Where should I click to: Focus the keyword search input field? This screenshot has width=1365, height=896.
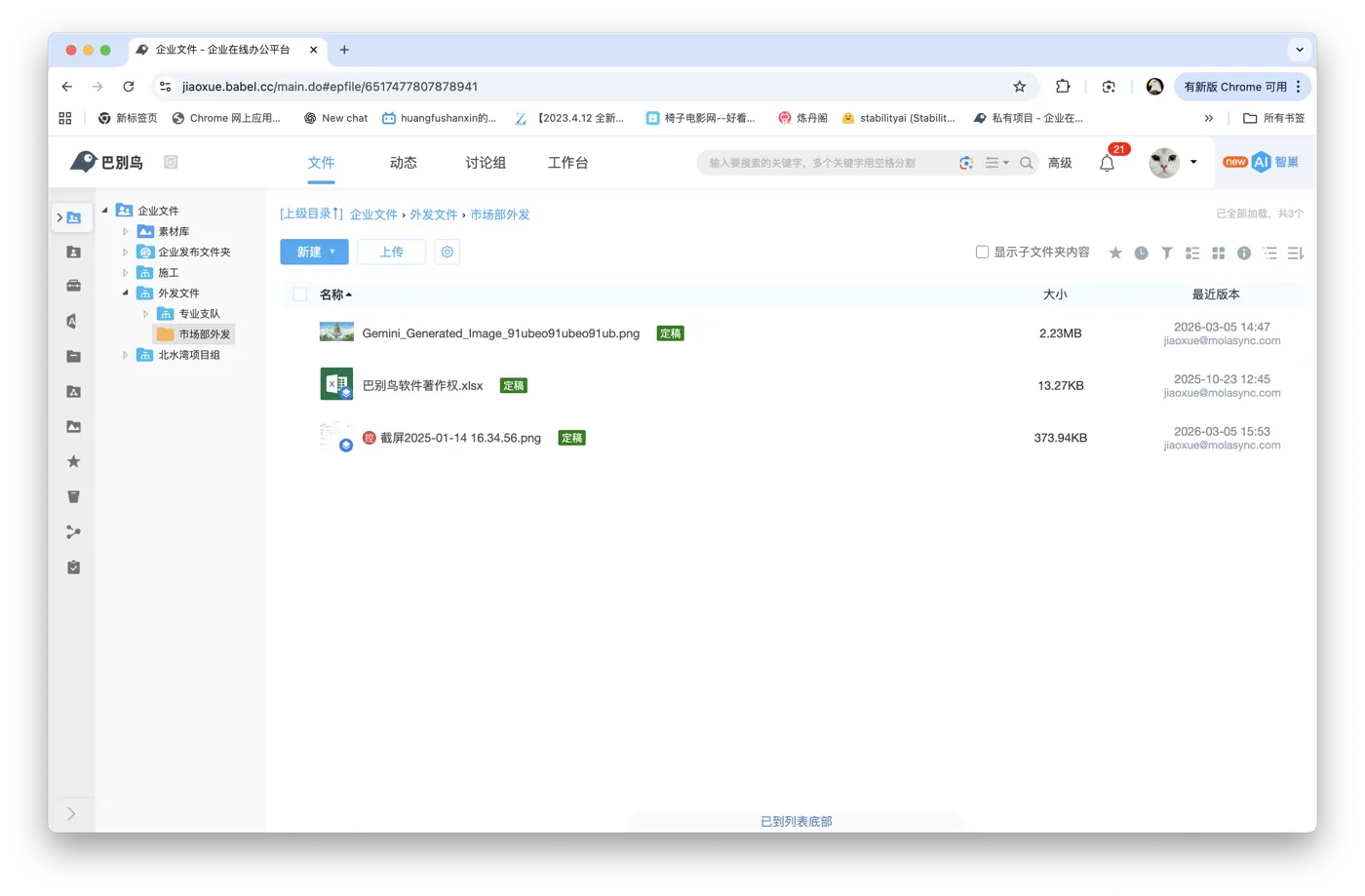[829, 163]
